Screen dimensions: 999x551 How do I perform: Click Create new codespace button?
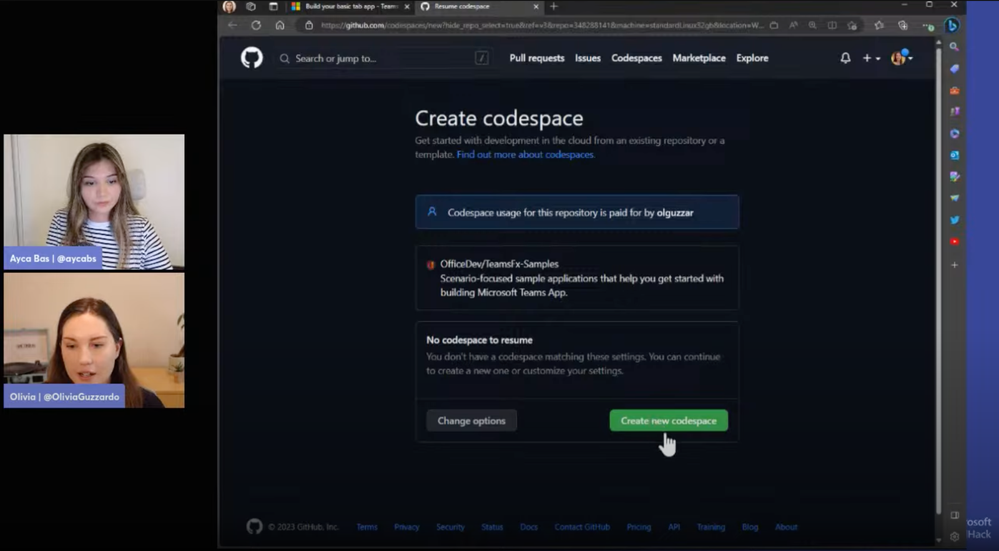pyautogui.click(x=668, y=420)
